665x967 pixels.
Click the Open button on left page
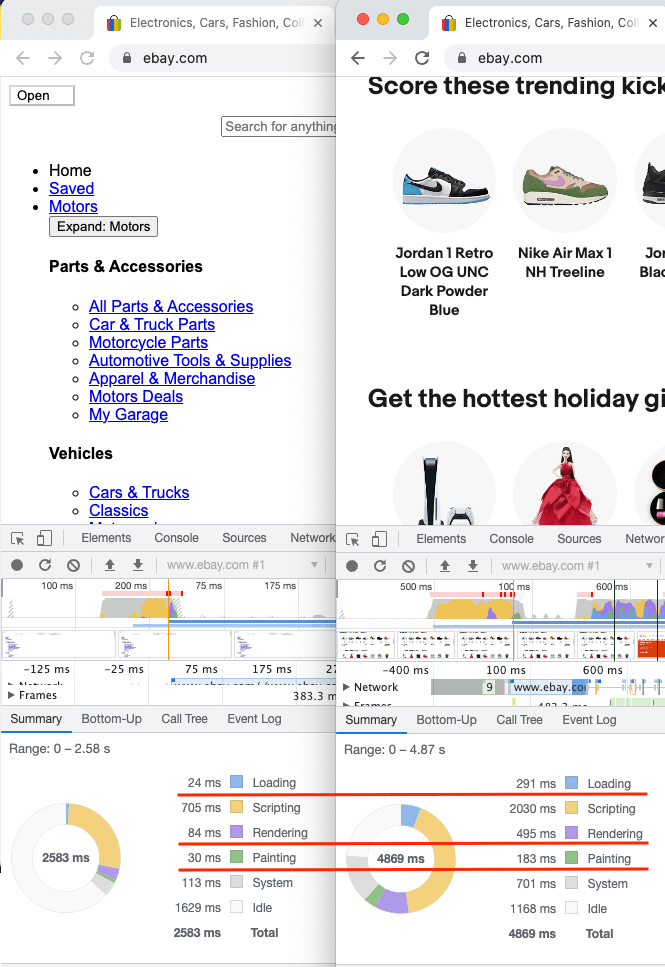tap(42, 96)
